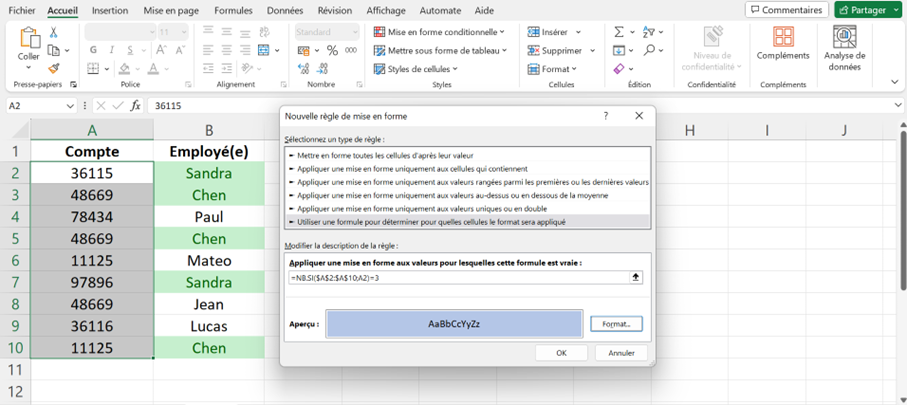Open Mettre sous forme de tableau dropdown
The height and width of the screenshot is (405, 907).
point(440,50)
